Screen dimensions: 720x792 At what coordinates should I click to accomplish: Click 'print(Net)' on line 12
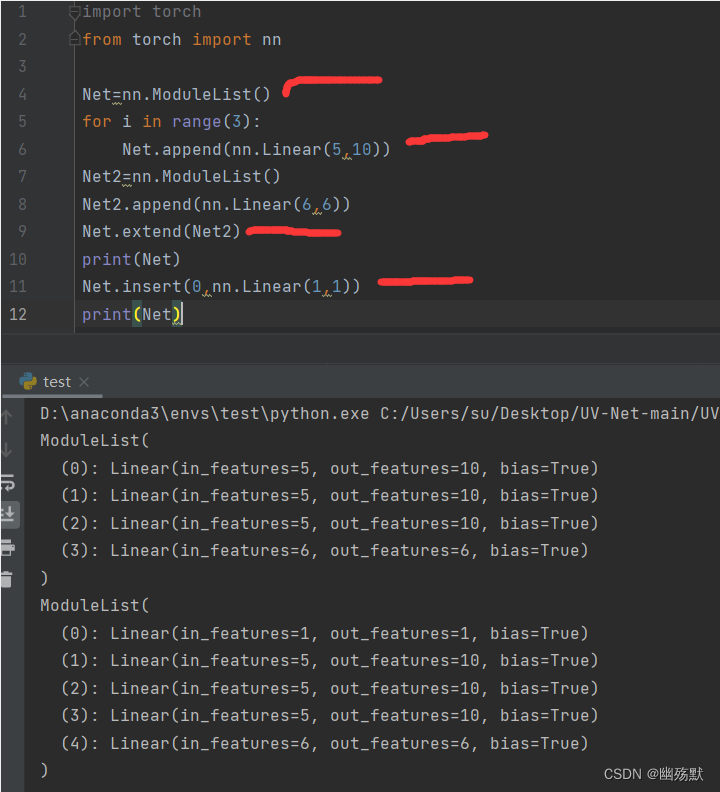131,314
